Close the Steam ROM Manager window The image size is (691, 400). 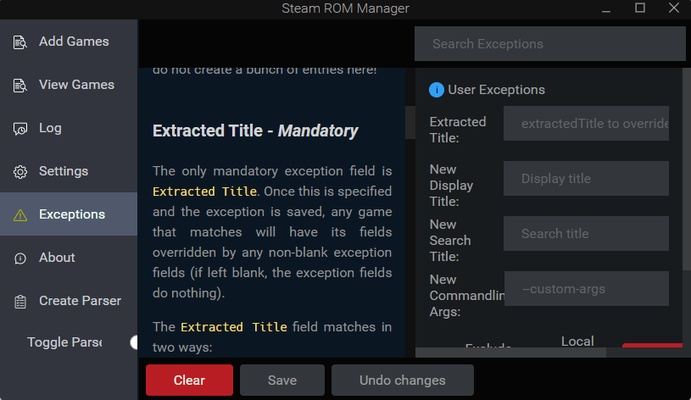pos(674,8)
